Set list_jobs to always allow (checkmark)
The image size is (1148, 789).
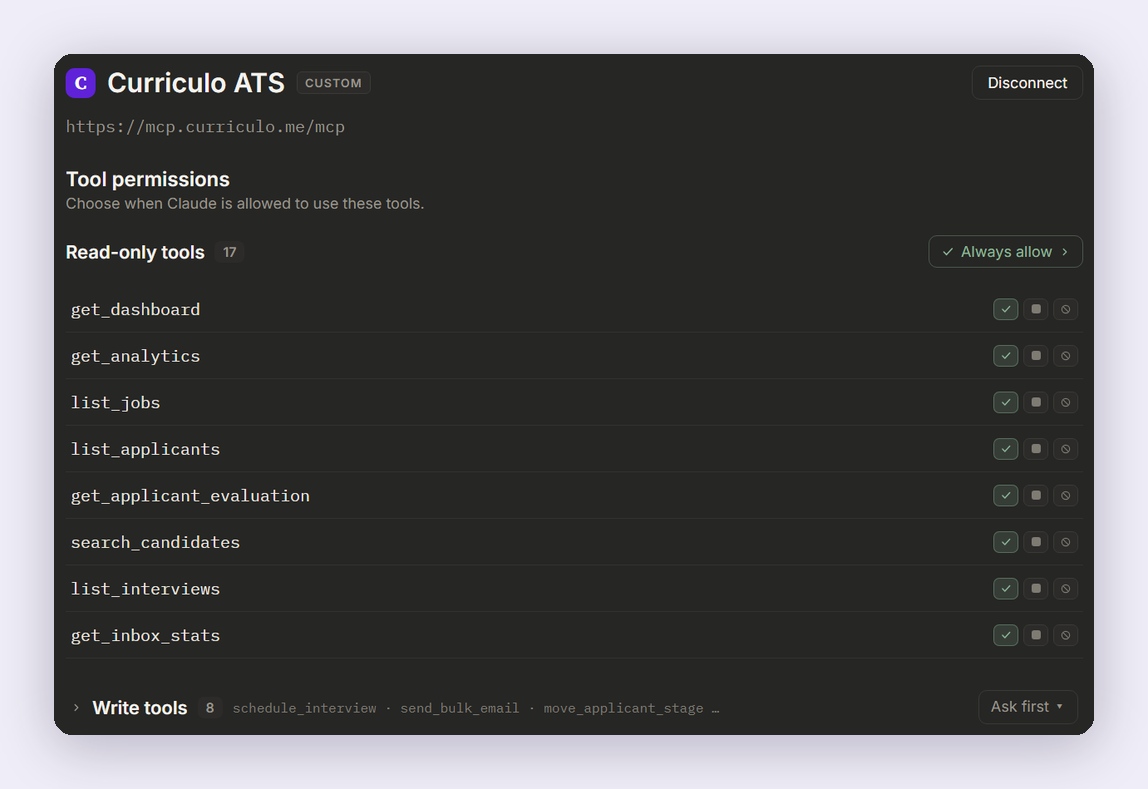click(x=1005, y=402)
